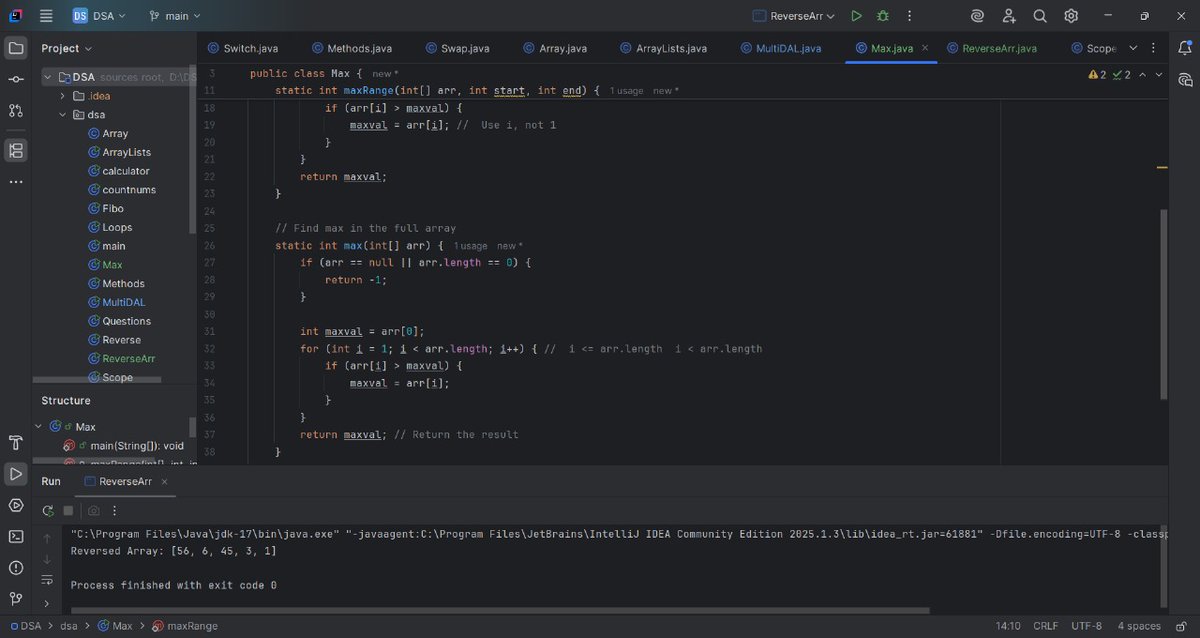
Task: Open more run actions next to Debug
Action: (907, 16)
